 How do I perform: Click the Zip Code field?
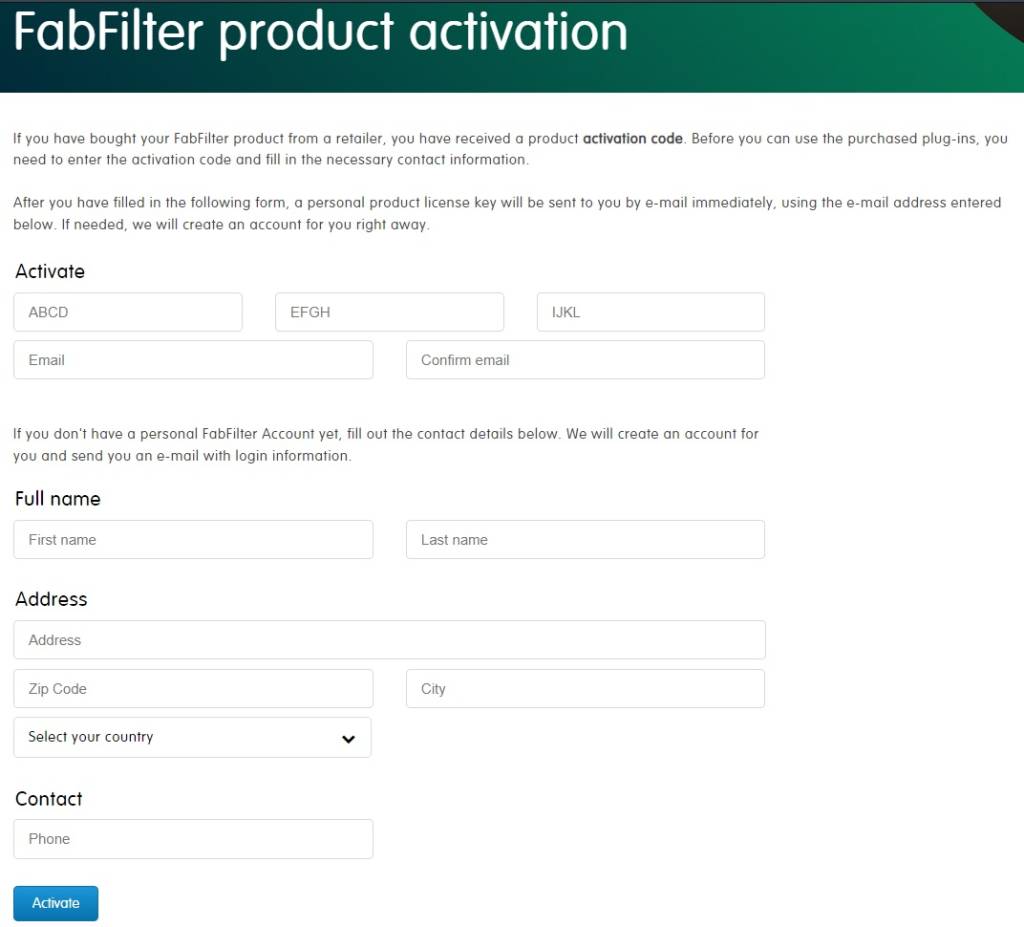193,688
